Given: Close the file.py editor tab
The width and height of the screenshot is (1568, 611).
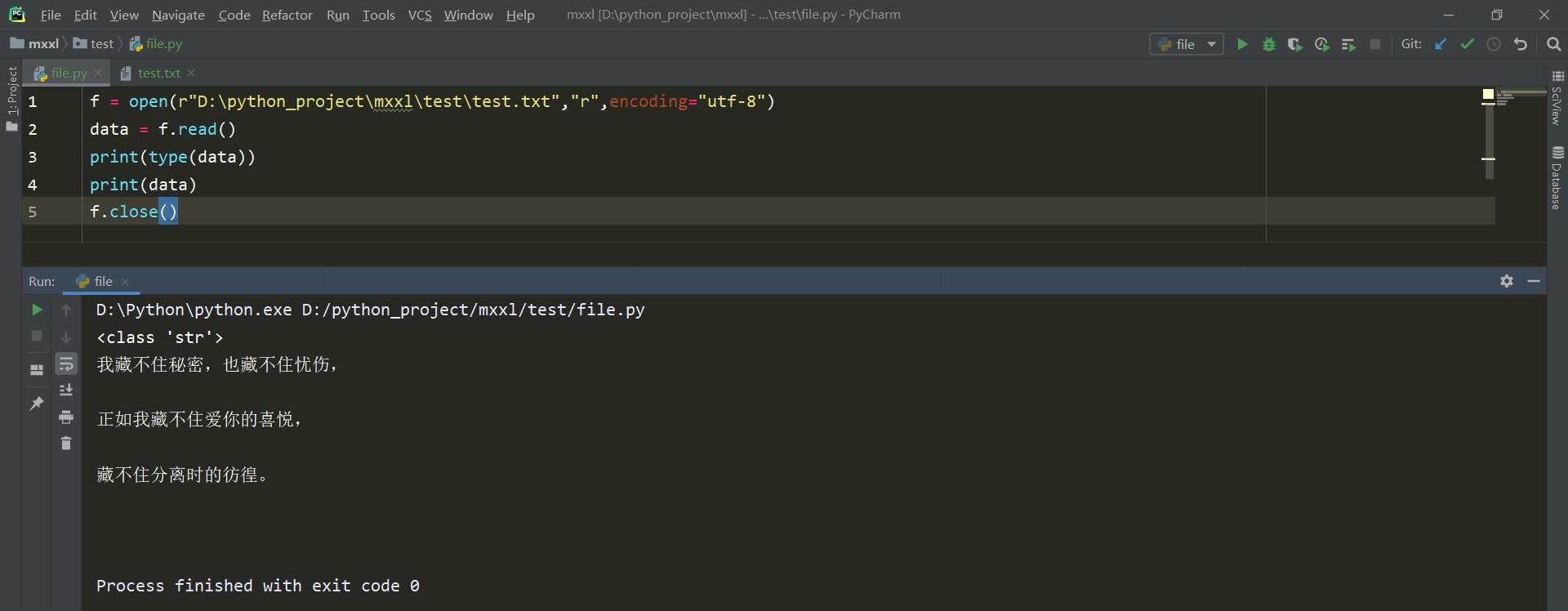Looking at the screenshot, I should pos(98,73).
